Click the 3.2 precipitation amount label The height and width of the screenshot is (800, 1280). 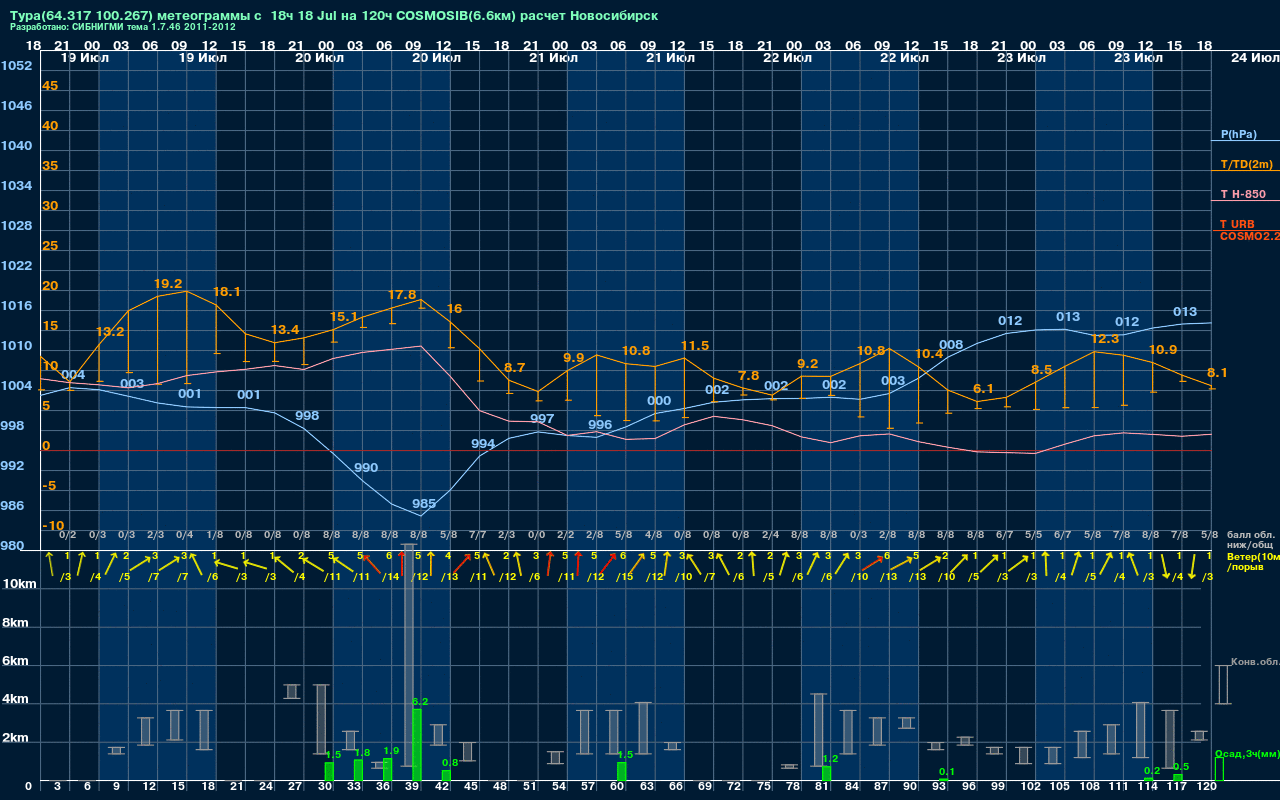[420, 702]
